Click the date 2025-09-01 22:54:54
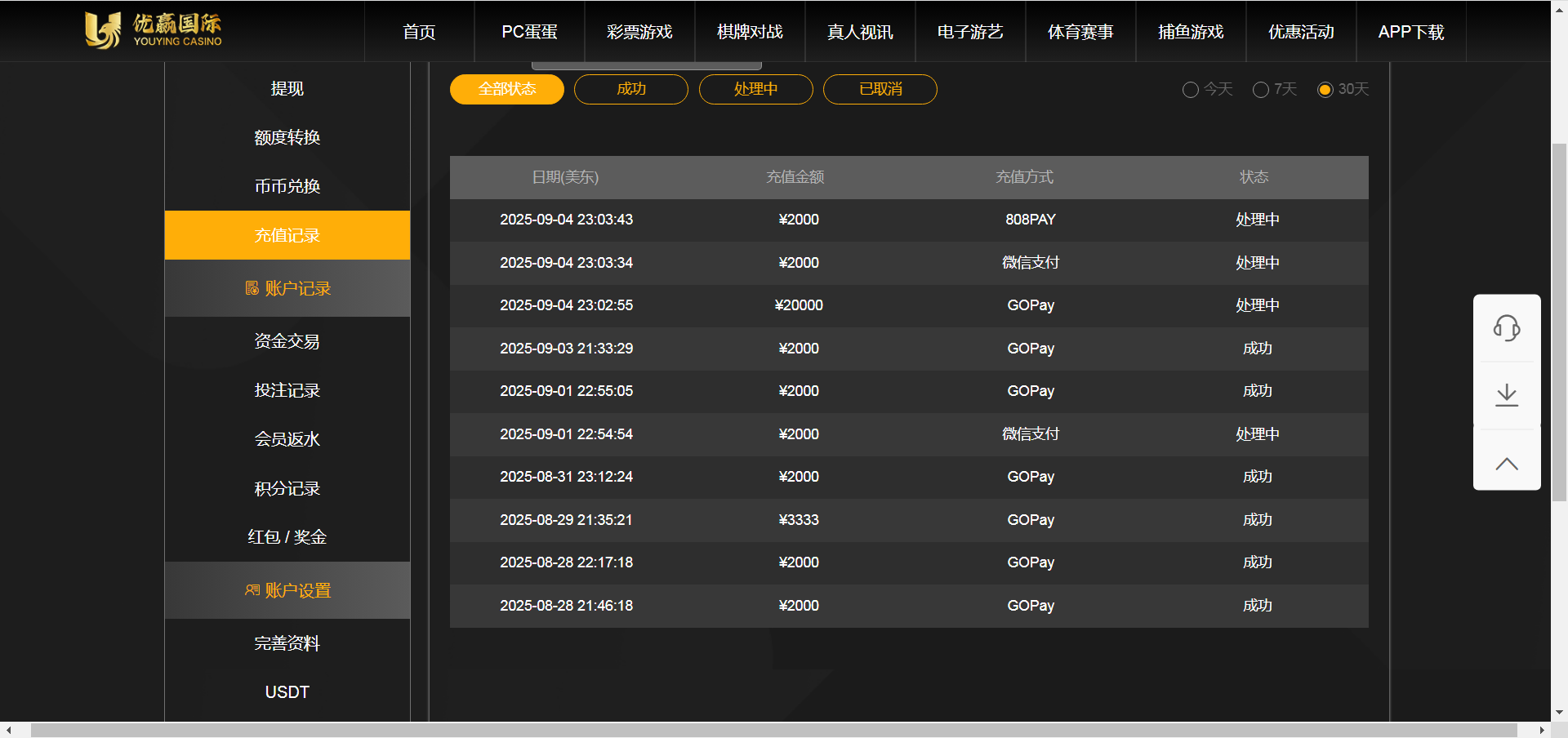The height and width of the screenshot is (738, 1568). coord(567,434)
